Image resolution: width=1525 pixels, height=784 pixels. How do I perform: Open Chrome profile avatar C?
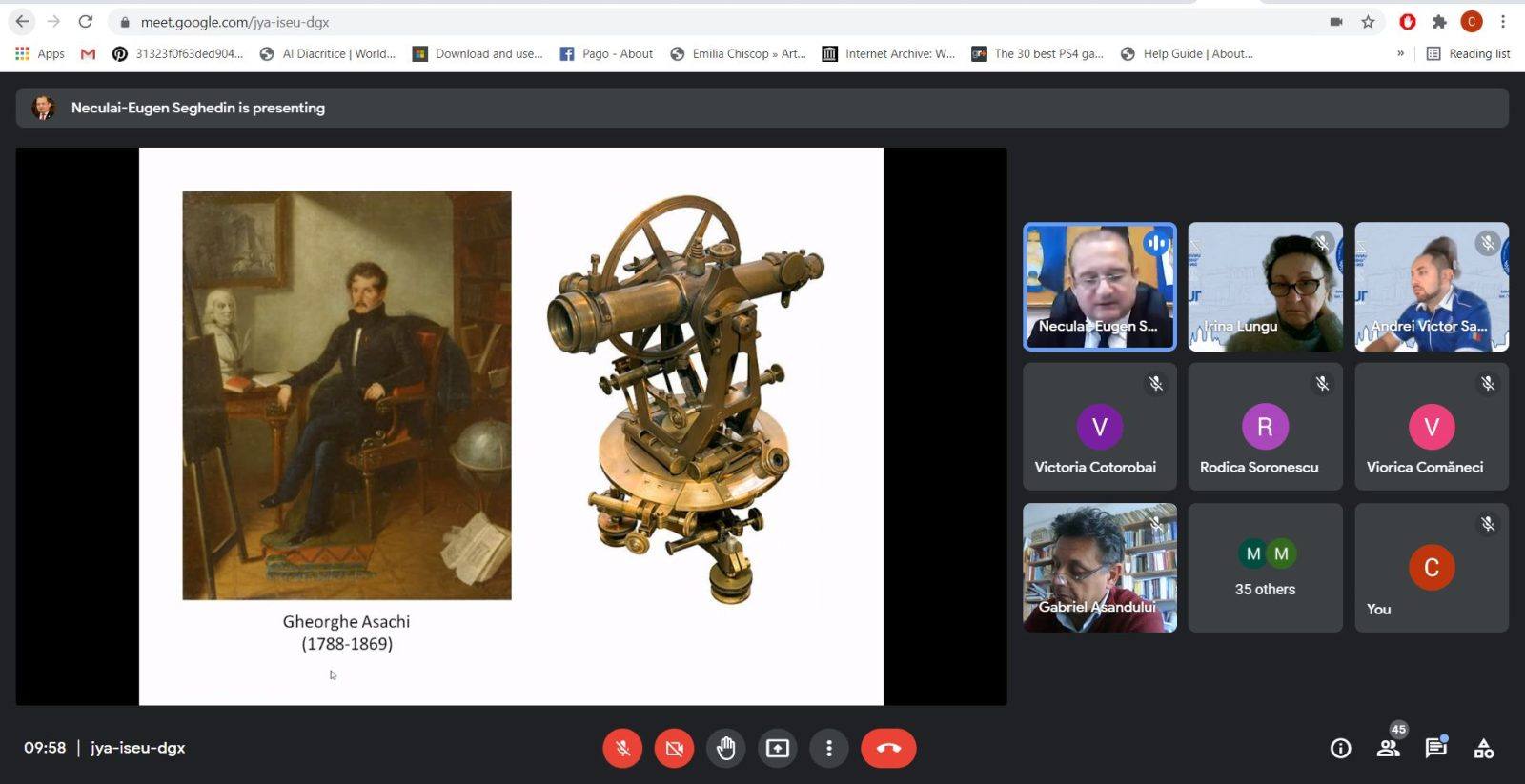[x=1472, y=22]
